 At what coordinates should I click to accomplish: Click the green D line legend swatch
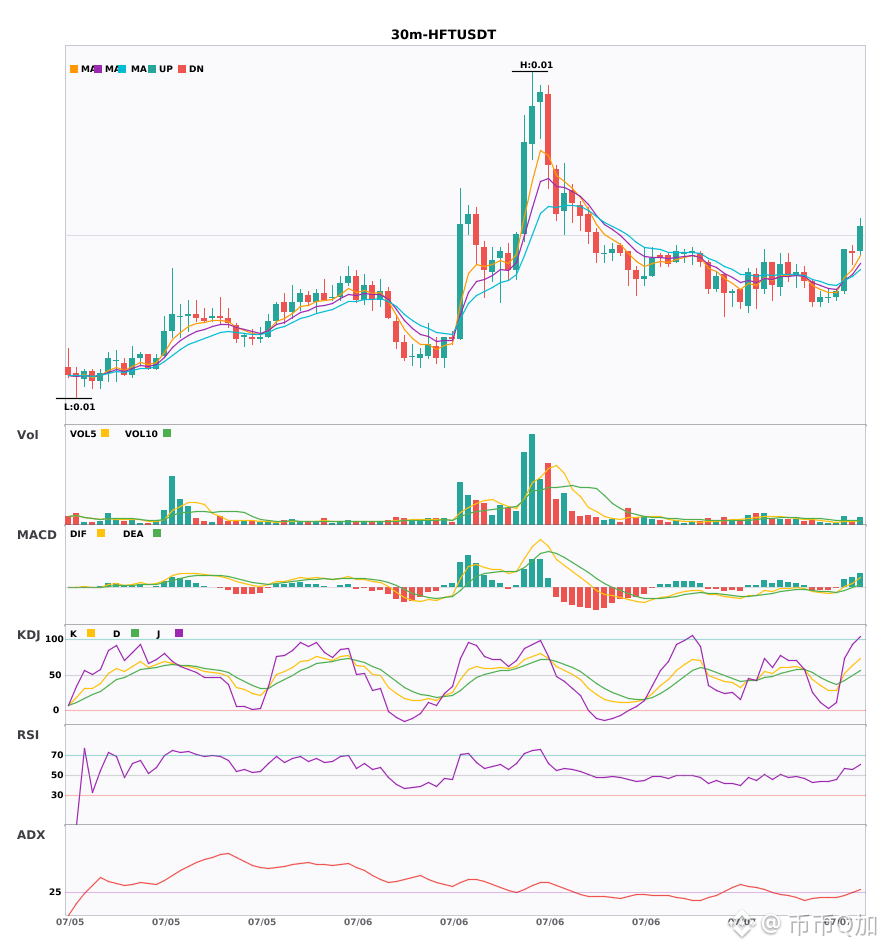[135, 633]
